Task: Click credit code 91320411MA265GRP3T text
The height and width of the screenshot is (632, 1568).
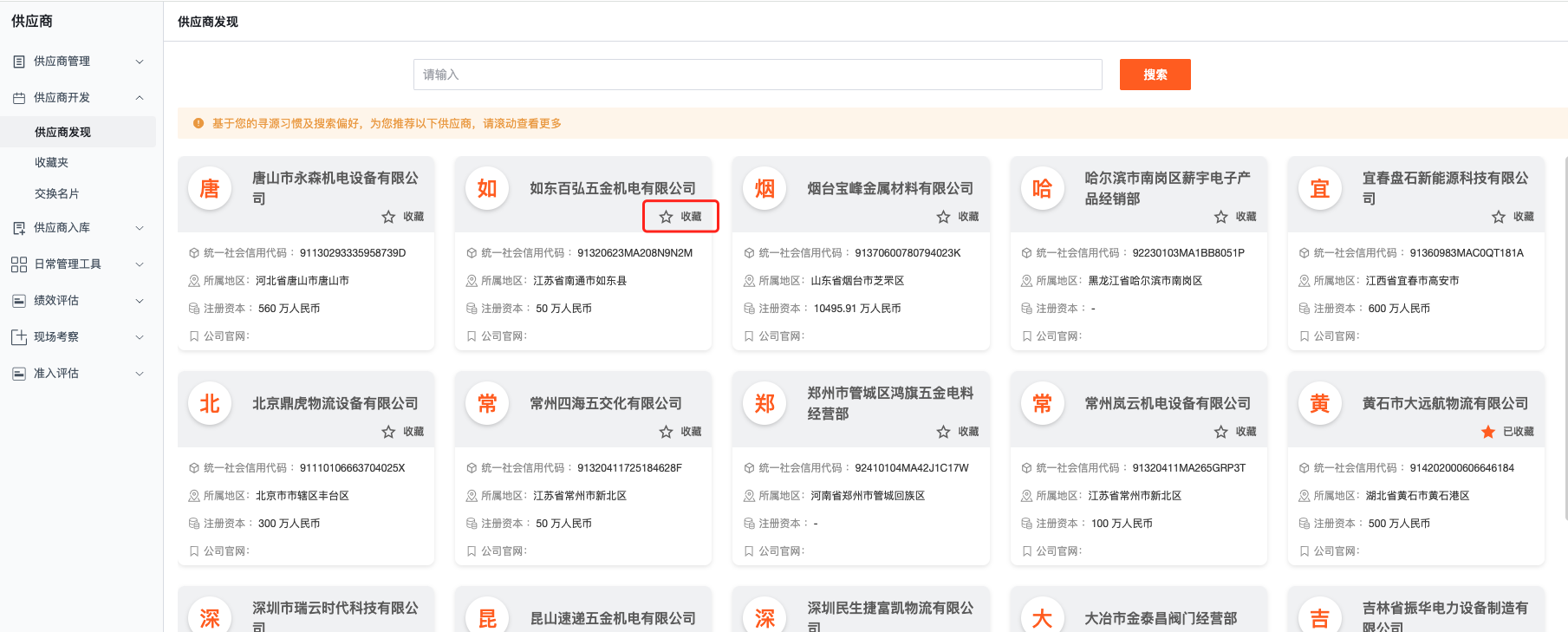Action: click(x=1189, y=468)
